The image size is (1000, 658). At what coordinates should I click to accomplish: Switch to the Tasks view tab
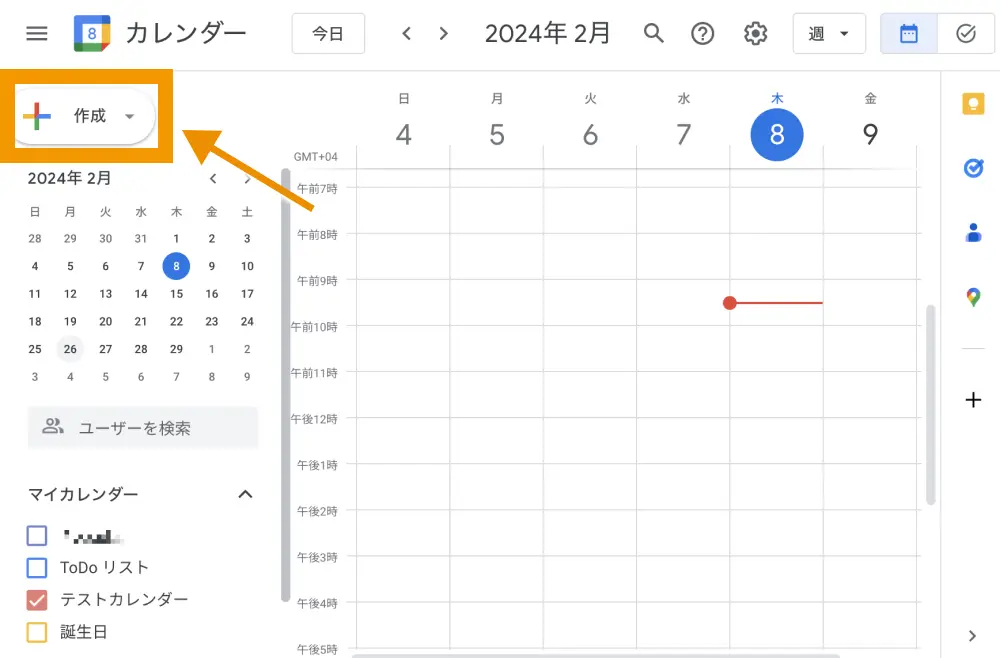(966, 34)
